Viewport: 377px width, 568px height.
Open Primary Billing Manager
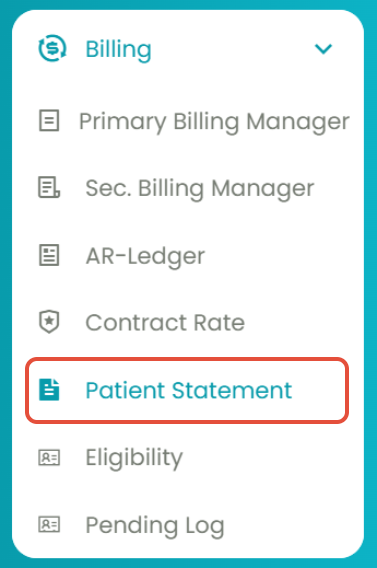click(x=214, y=121)
